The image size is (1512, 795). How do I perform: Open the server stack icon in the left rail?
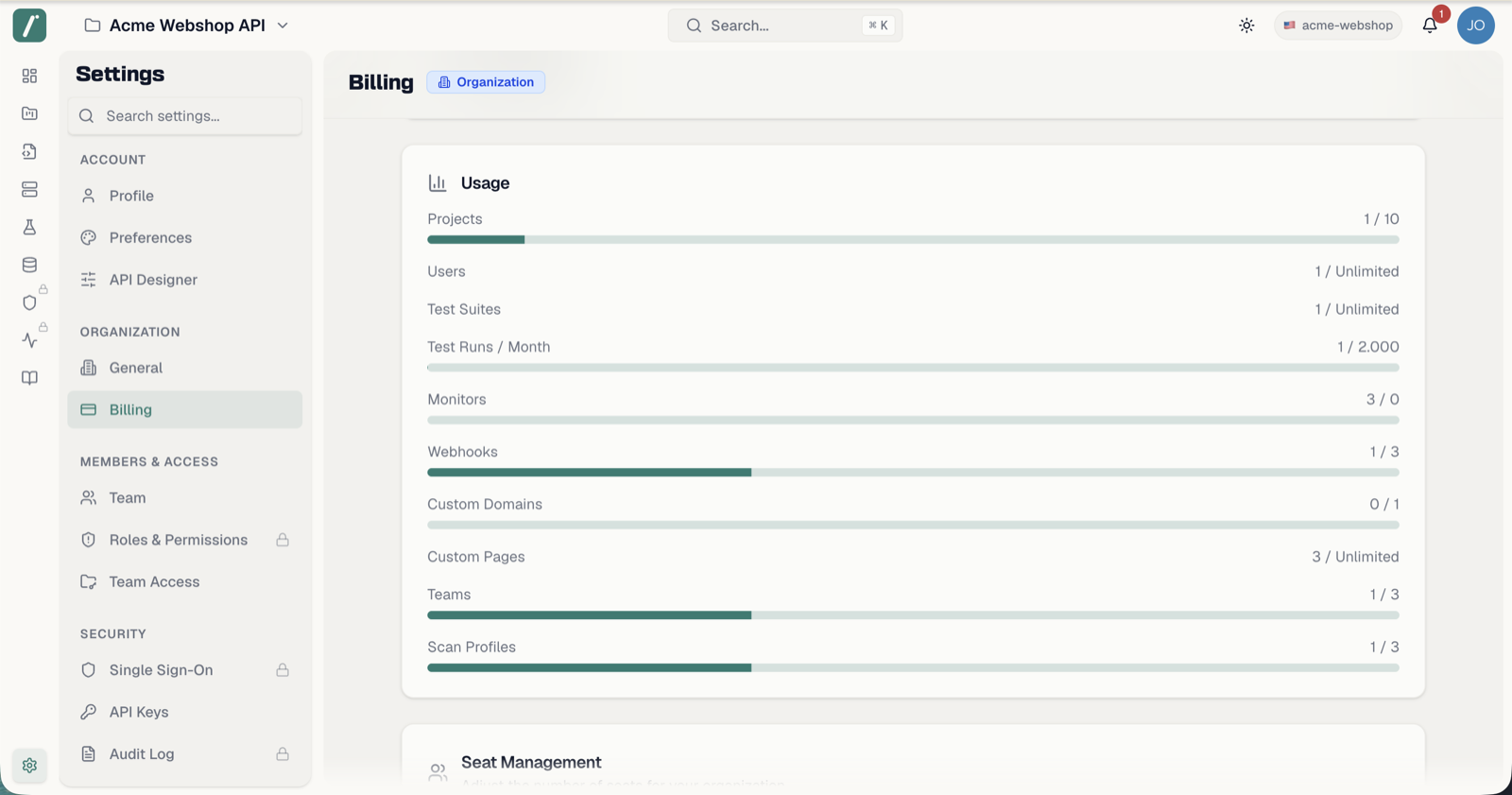click(29, 189)
